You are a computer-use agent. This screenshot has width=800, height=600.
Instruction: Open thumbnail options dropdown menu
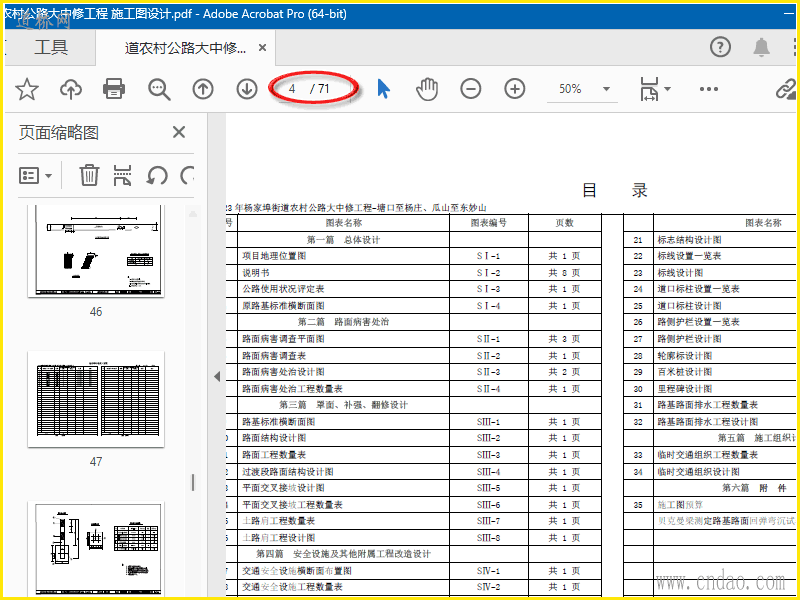tap(37, 176)
